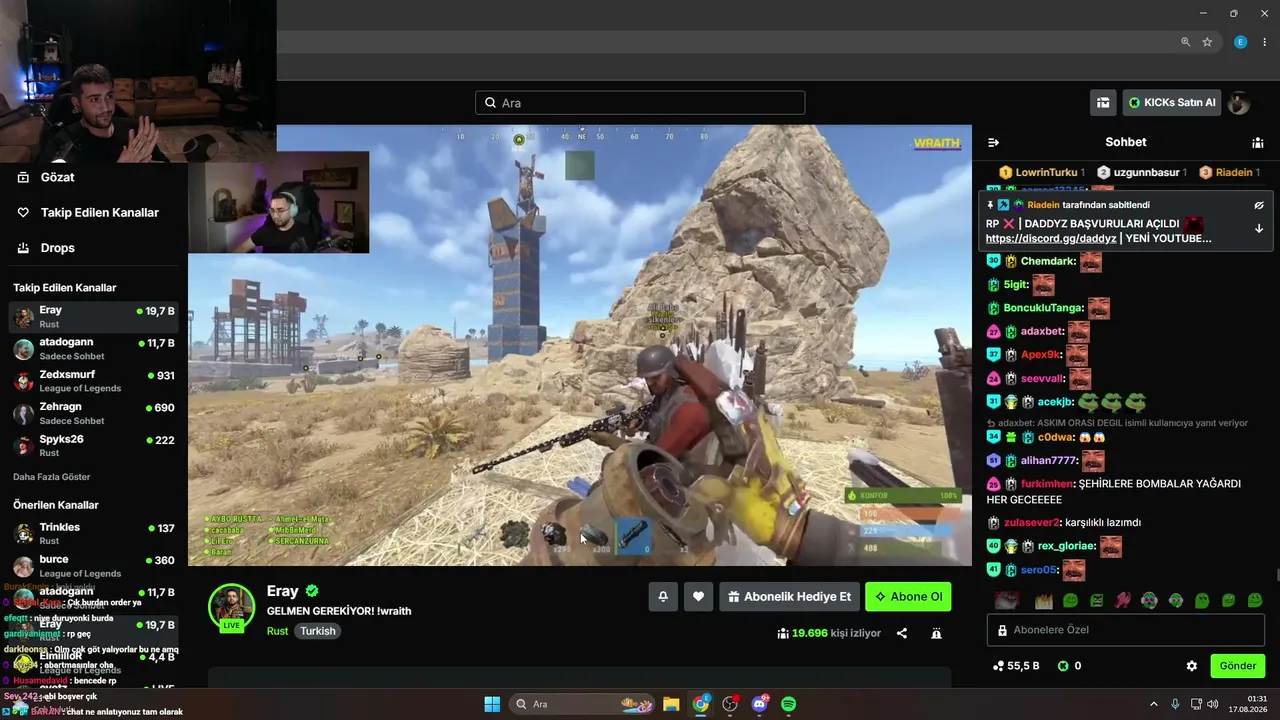This screenshot has height=720, width=1280.
Task: Select the first red face quick emote
Action: [1007, 600]
